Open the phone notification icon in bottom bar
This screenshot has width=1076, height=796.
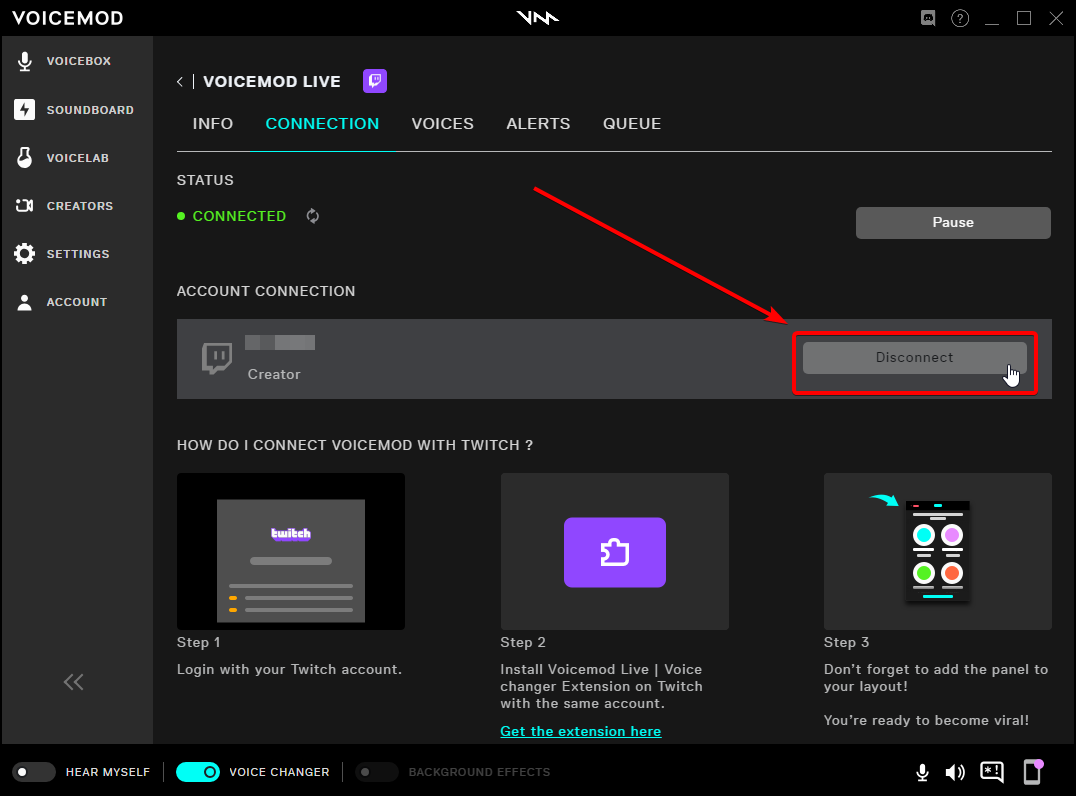(1033, 771)
